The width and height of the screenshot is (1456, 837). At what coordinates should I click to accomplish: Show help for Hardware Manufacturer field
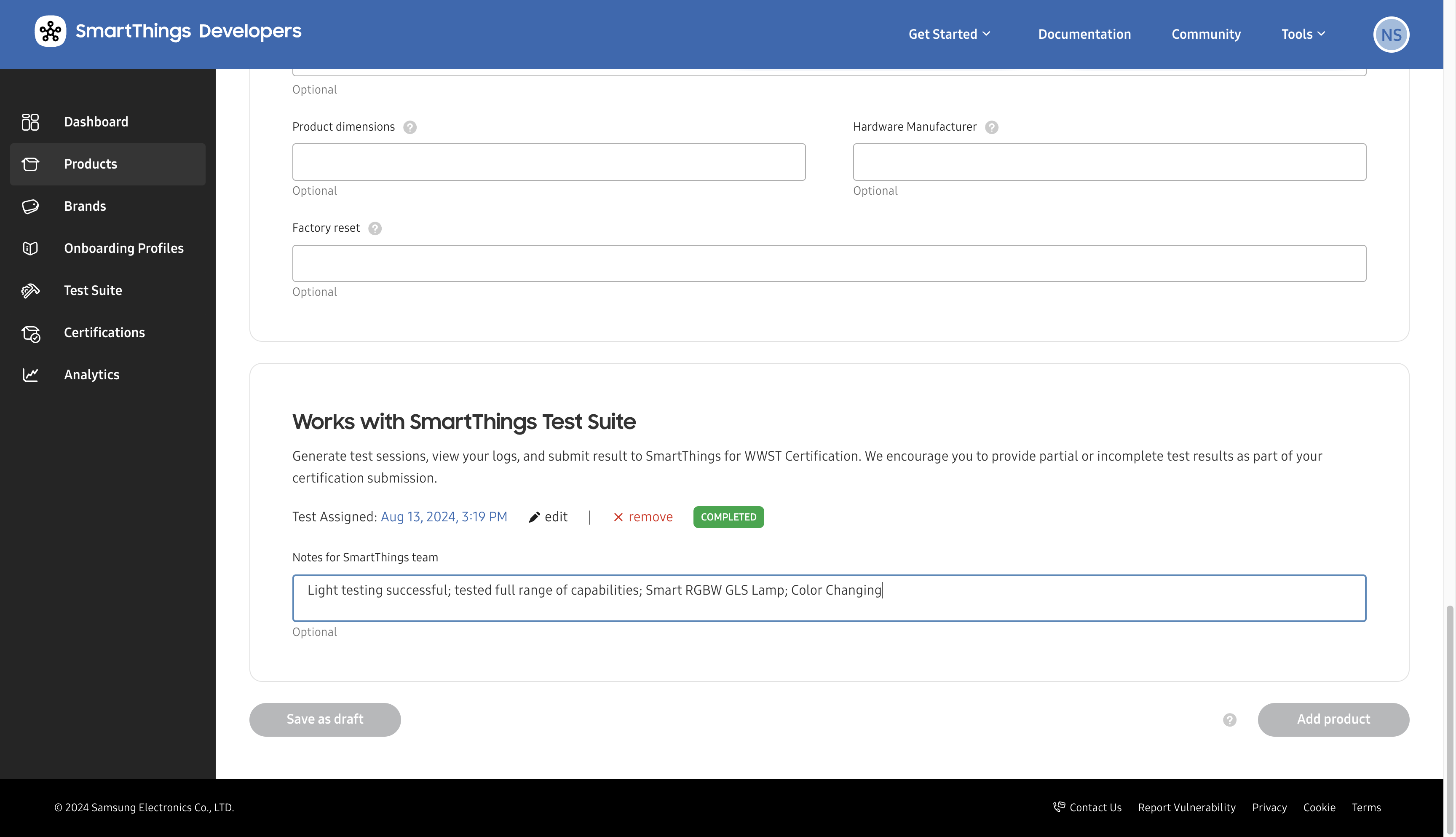point(992,127)
